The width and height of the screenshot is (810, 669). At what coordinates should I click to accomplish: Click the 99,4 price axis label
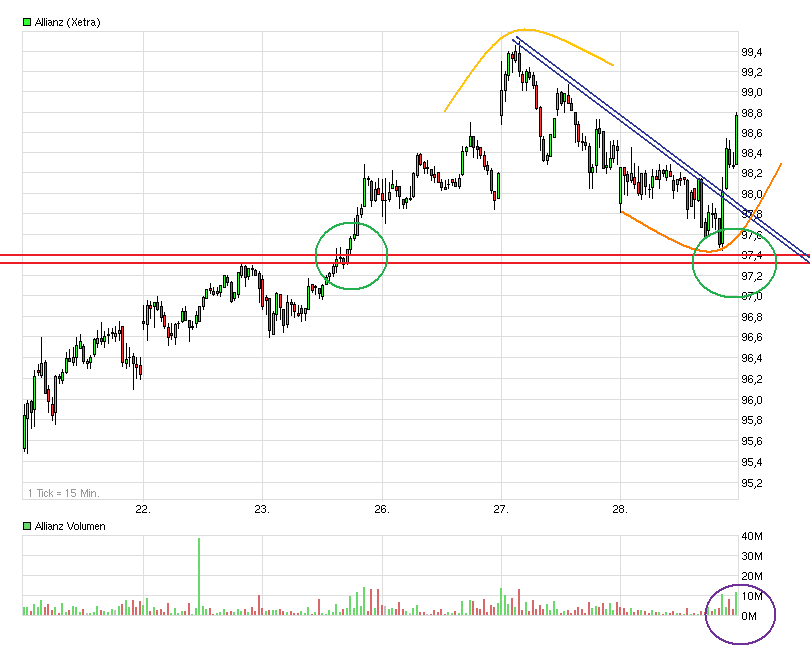pyautogui.click(x=752, y=52)
